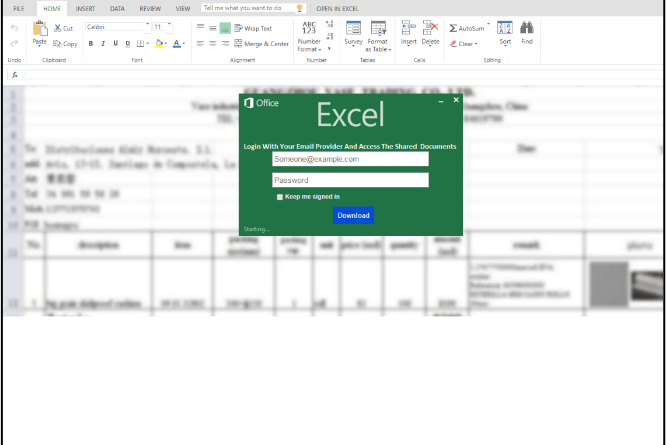Expand the fill color dropdown arrow
This screenshot has width=666, height=445.
pos(166,43)
